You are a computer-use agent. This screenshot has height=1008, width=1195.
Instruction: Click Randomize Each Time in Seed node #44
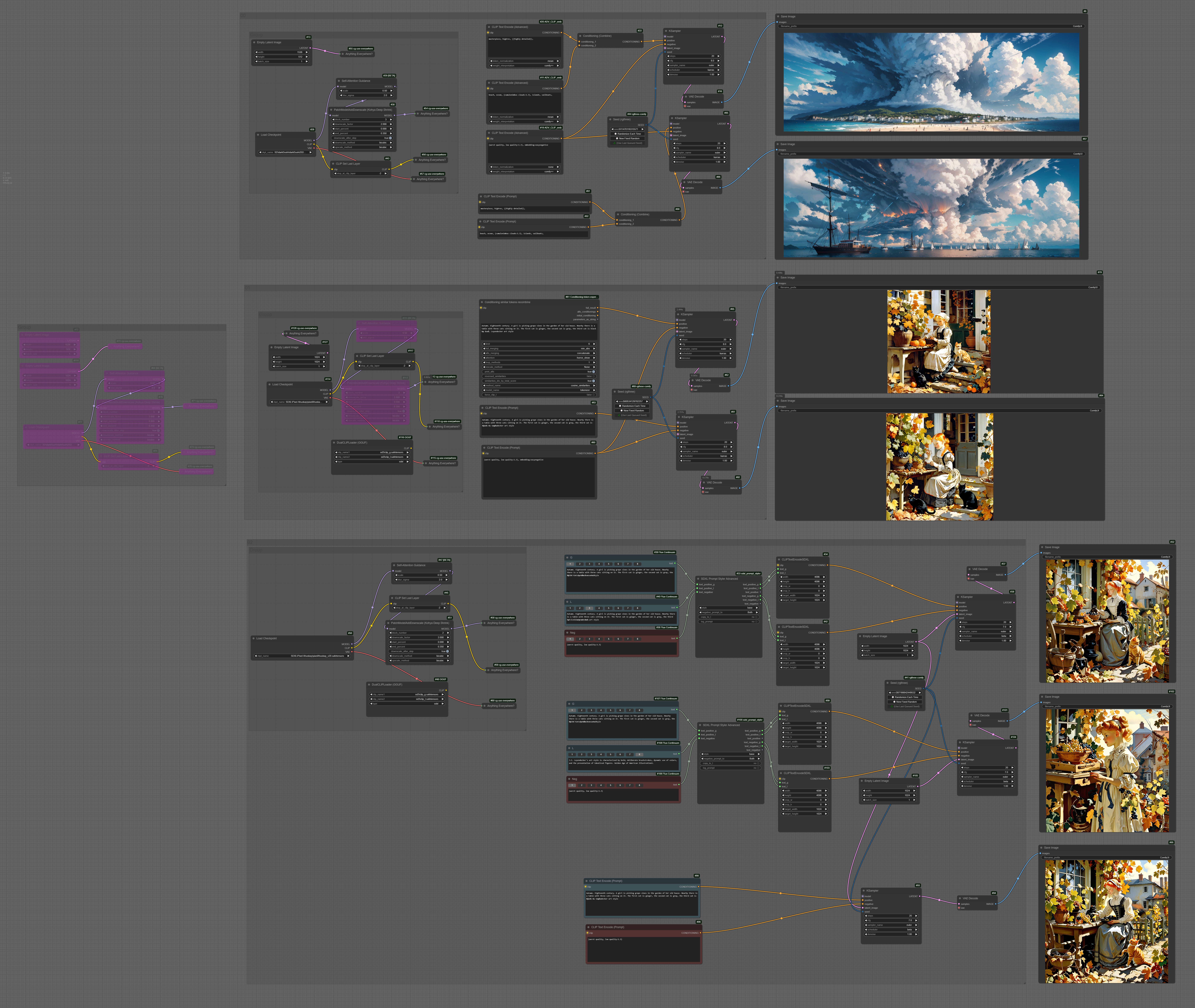click(x=628, y=134)
